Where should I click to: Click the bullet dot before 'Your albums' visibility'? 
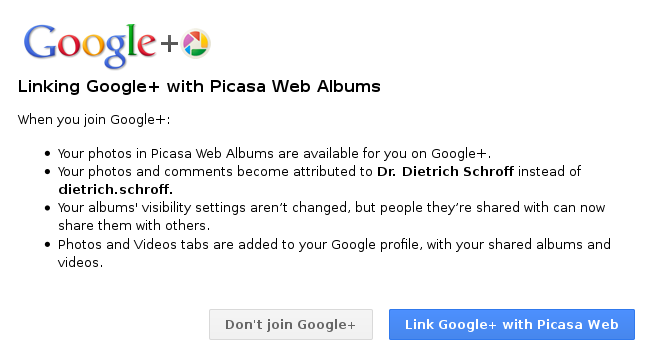coord(47,208)
